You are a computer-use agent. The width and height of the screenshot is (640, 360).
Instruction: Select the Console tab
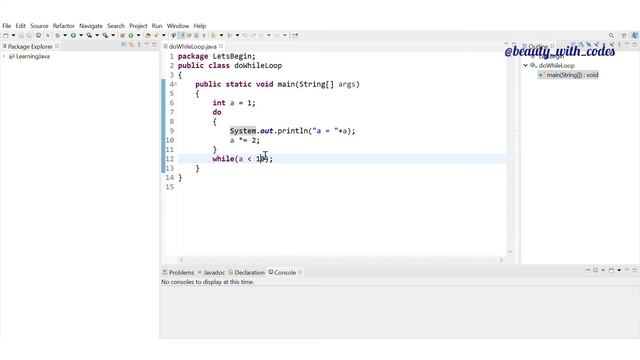[282, 272]
